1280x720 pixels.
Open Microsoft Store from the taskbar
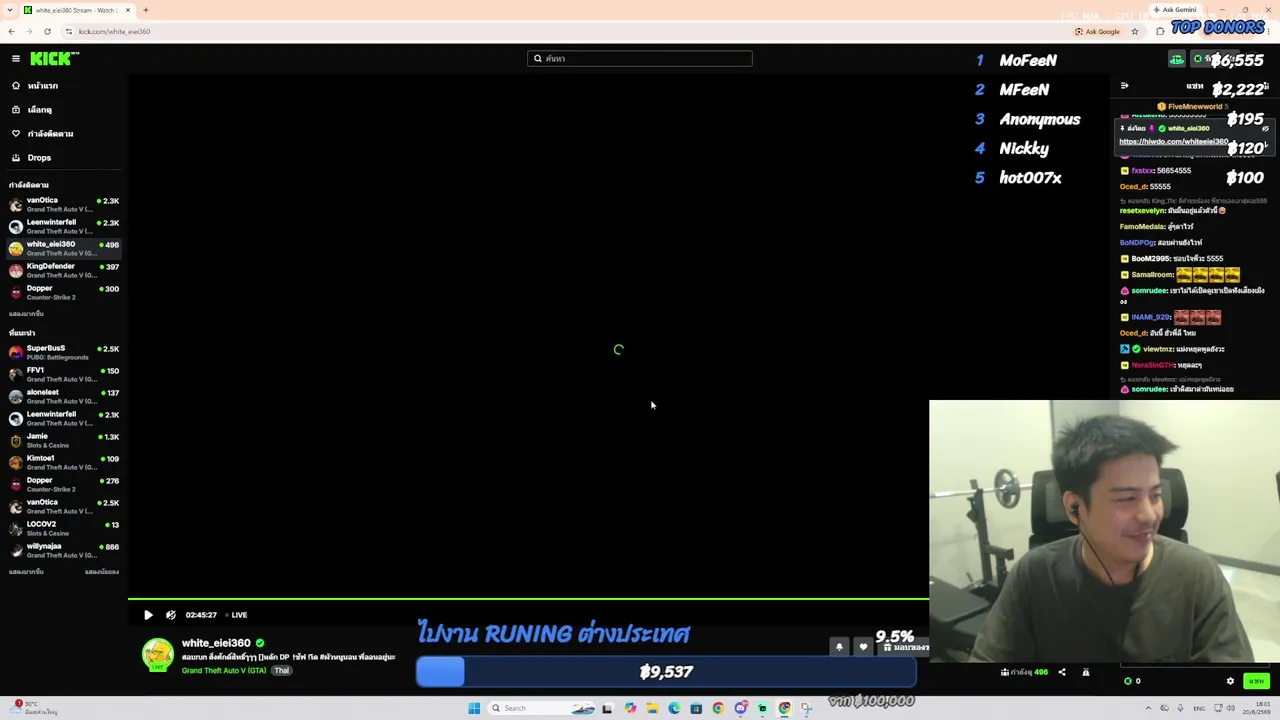696,708
